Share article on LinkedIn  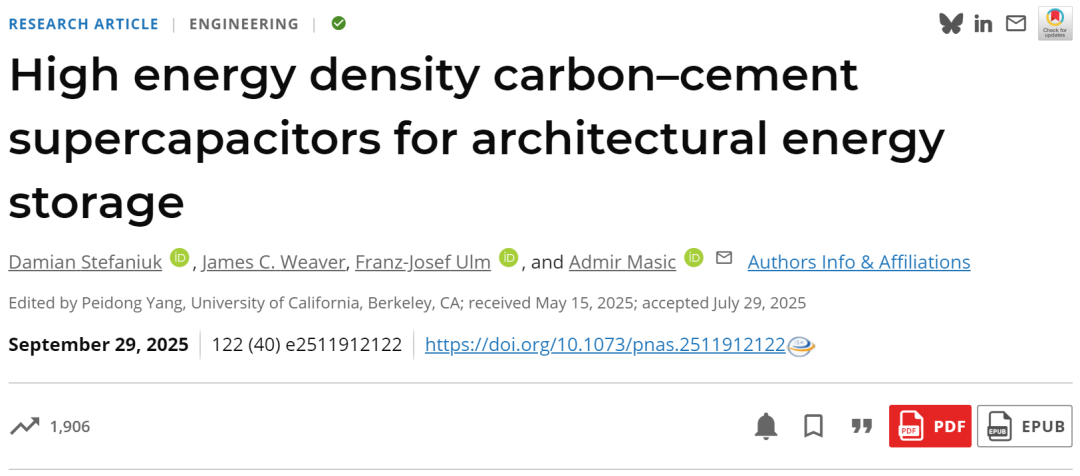pyautogui.click(x=983, y=24)
